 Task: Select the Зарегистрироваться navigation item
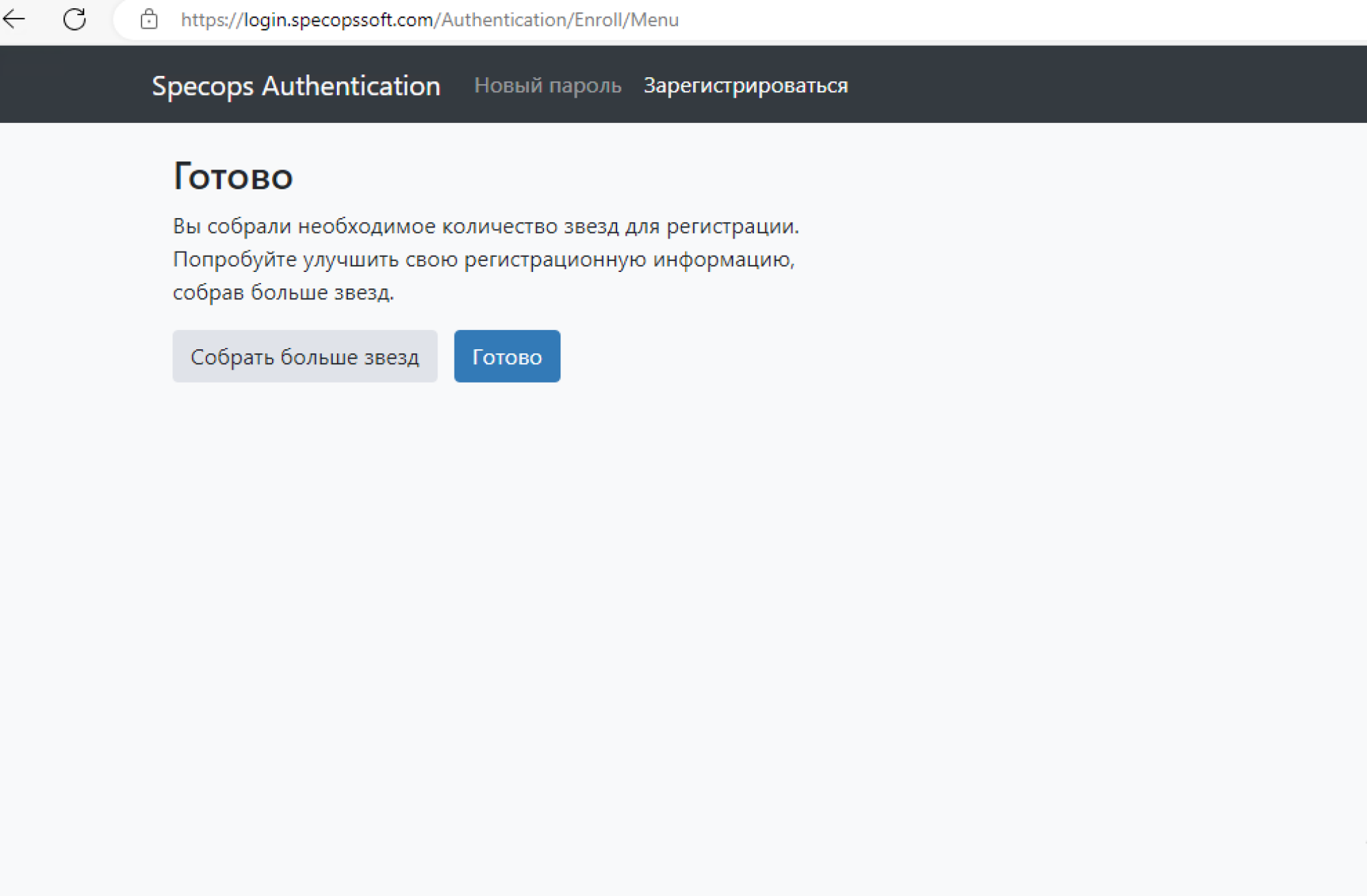pos(746,85)
